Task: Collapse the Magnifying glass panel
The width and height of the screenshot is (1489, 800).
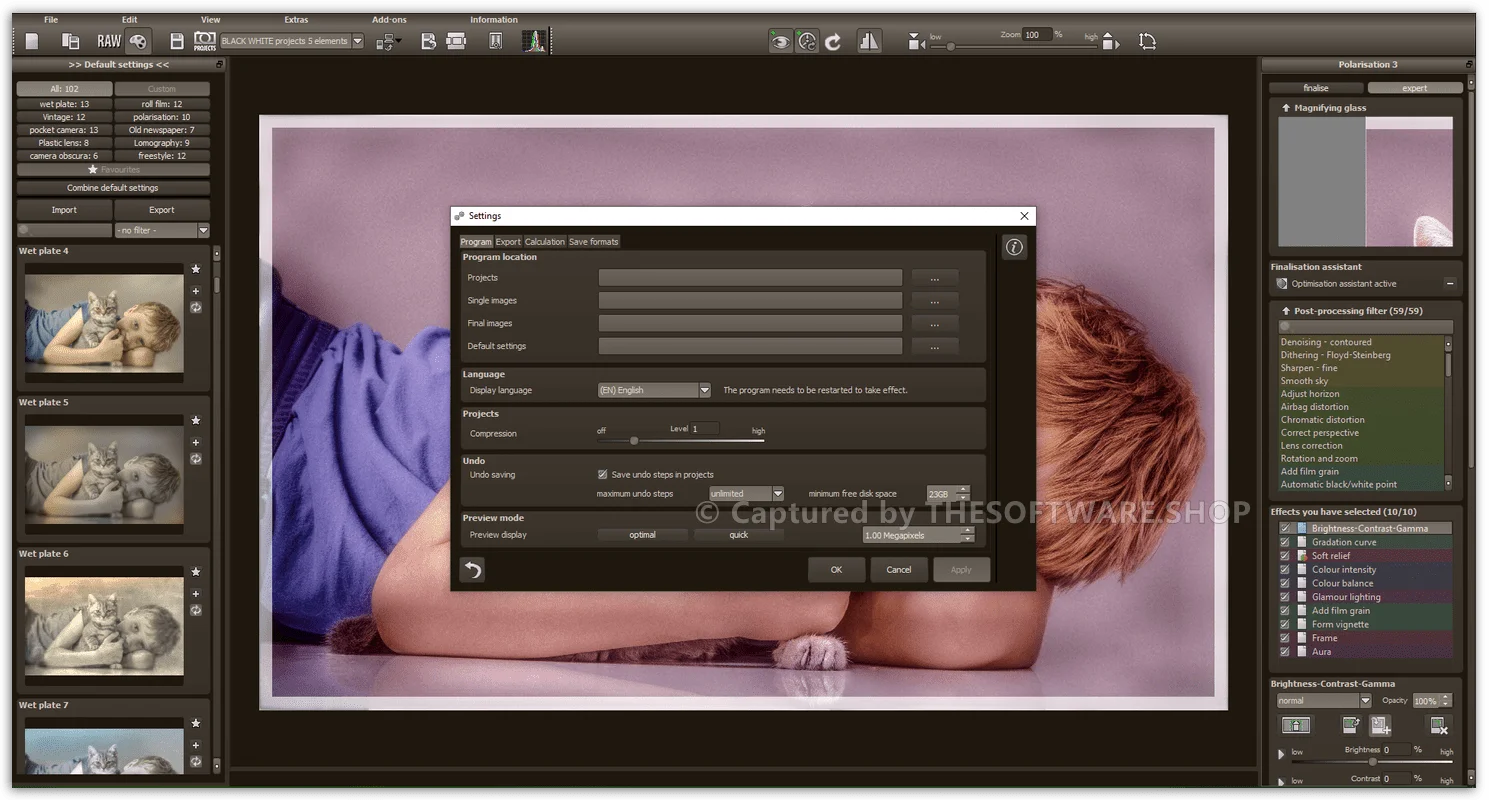Action: tap(1286, 108)
